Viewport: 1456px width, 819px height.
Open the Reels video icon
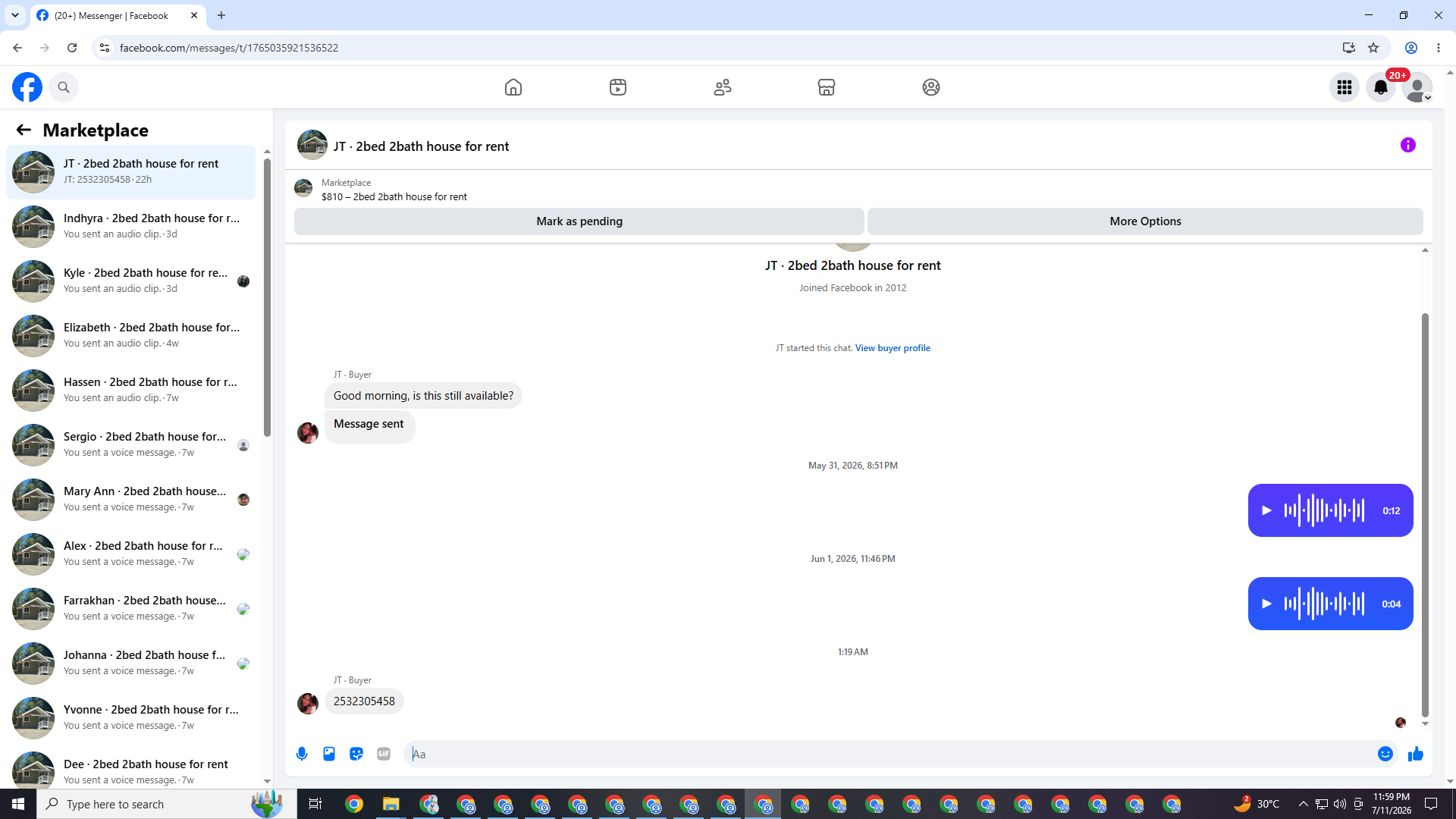coord(618,87)
